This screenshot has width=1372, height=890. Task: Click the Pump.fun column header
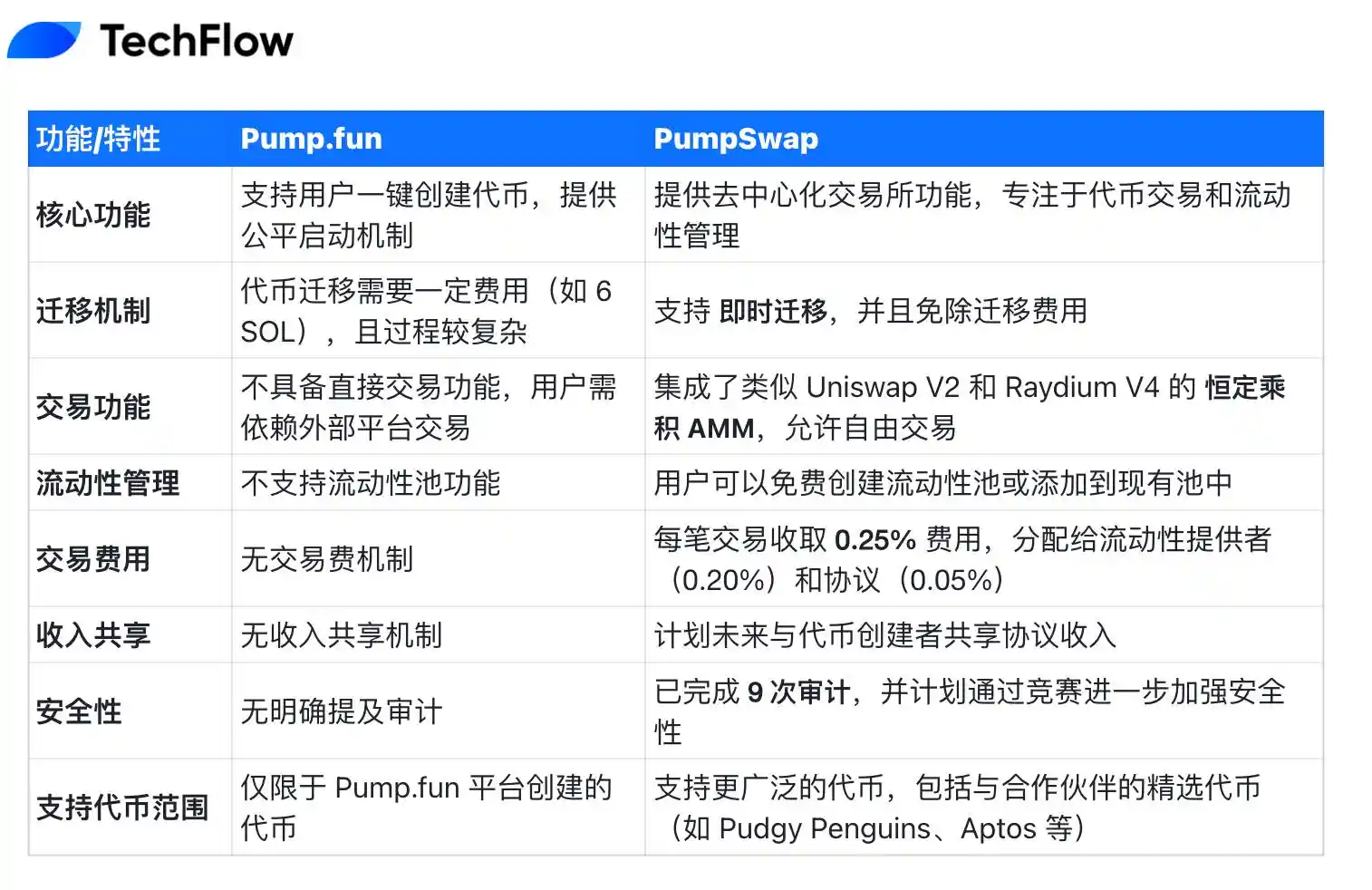point(311,139)
